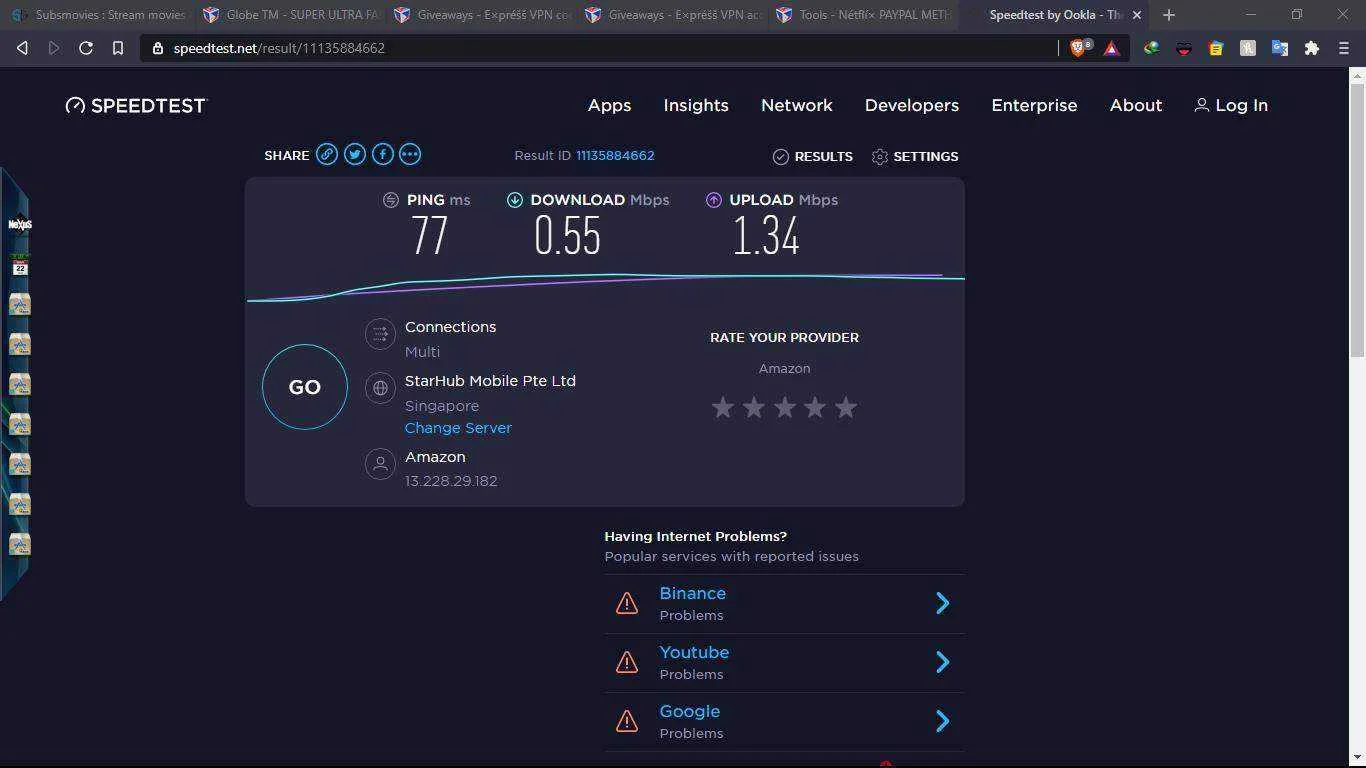
Task: Click the StarHub Mobile Pte Ltd server name
Action: [490, 381]
